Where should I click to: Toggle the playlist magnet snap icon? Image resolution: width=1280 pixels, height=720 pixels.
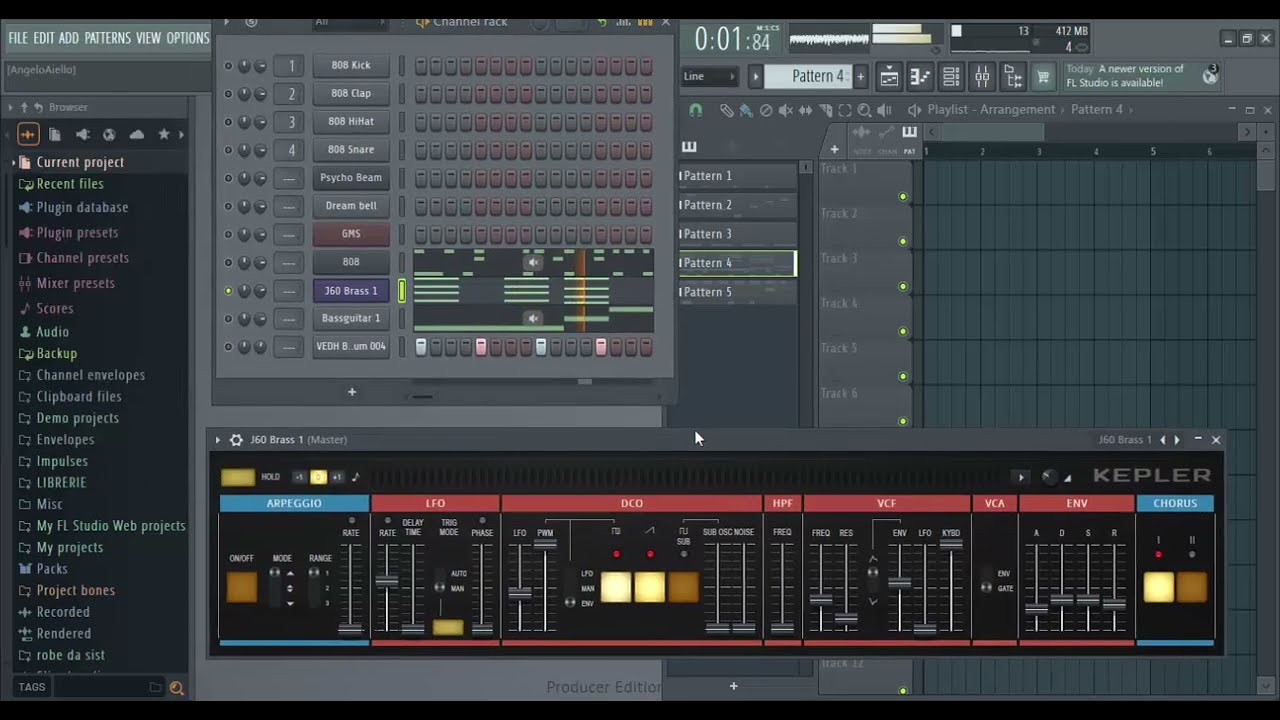click(696, 110)
